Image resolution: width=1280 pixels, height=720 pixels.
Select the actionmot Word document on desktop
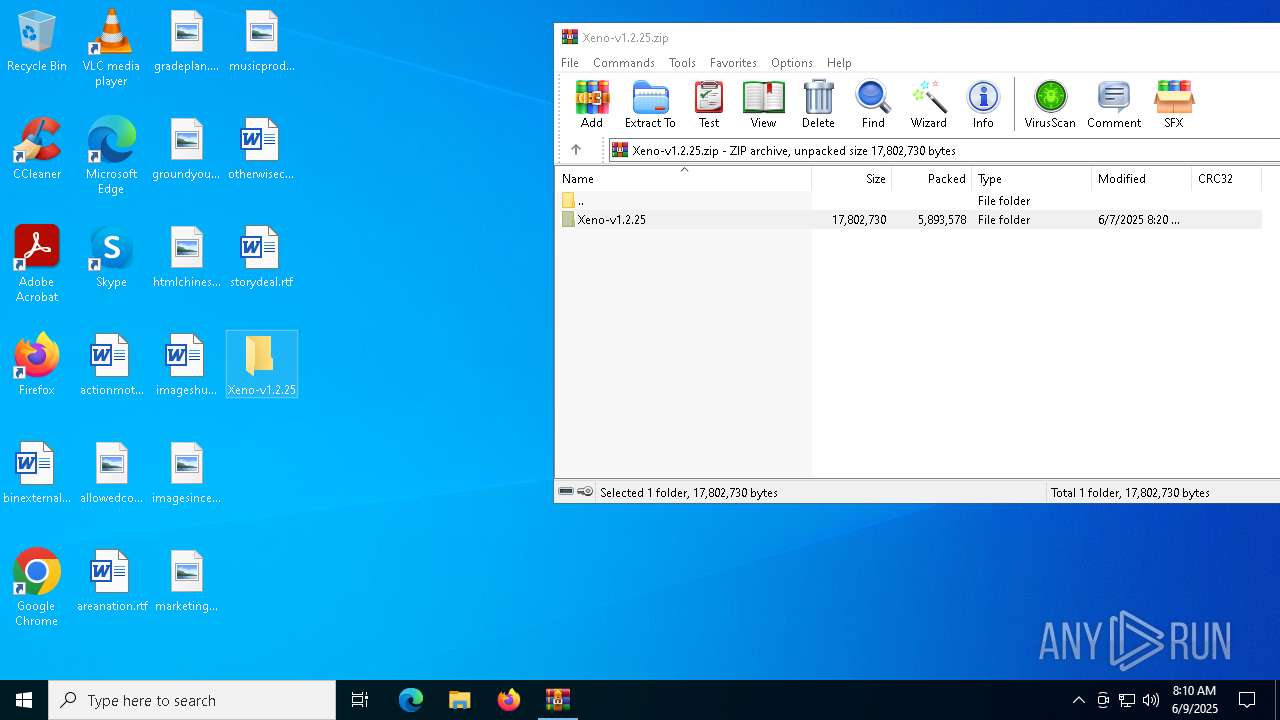112,365
